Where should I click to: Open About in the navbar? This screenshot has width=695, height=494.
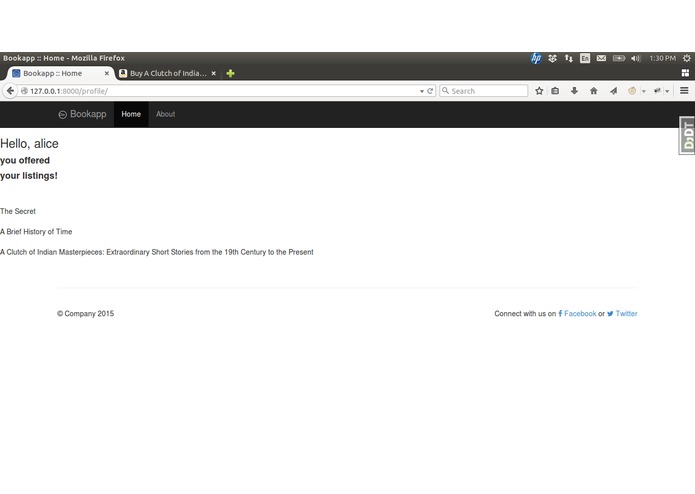(x=165, y=114)
